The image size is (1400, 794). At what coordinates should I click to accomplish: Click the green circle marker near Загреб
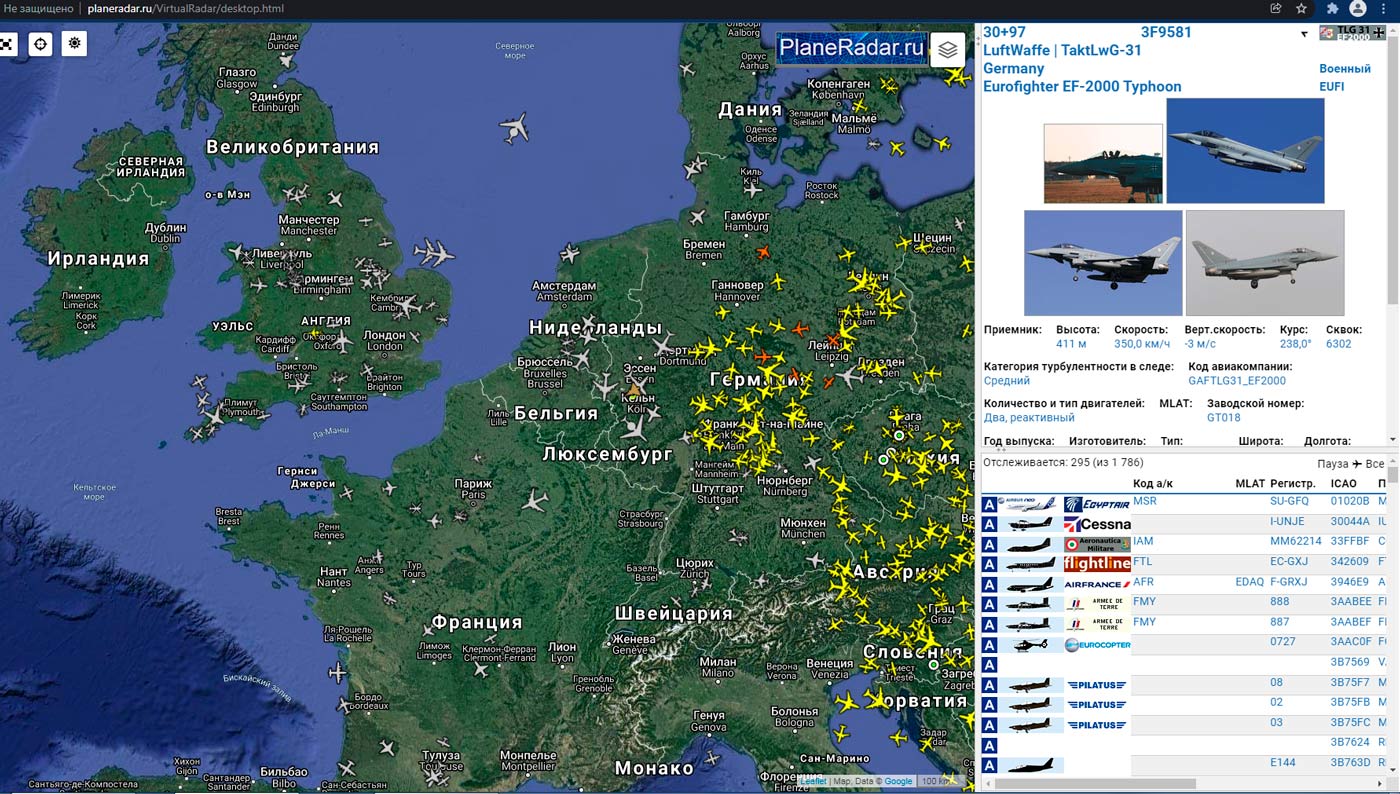click(933, 664)
